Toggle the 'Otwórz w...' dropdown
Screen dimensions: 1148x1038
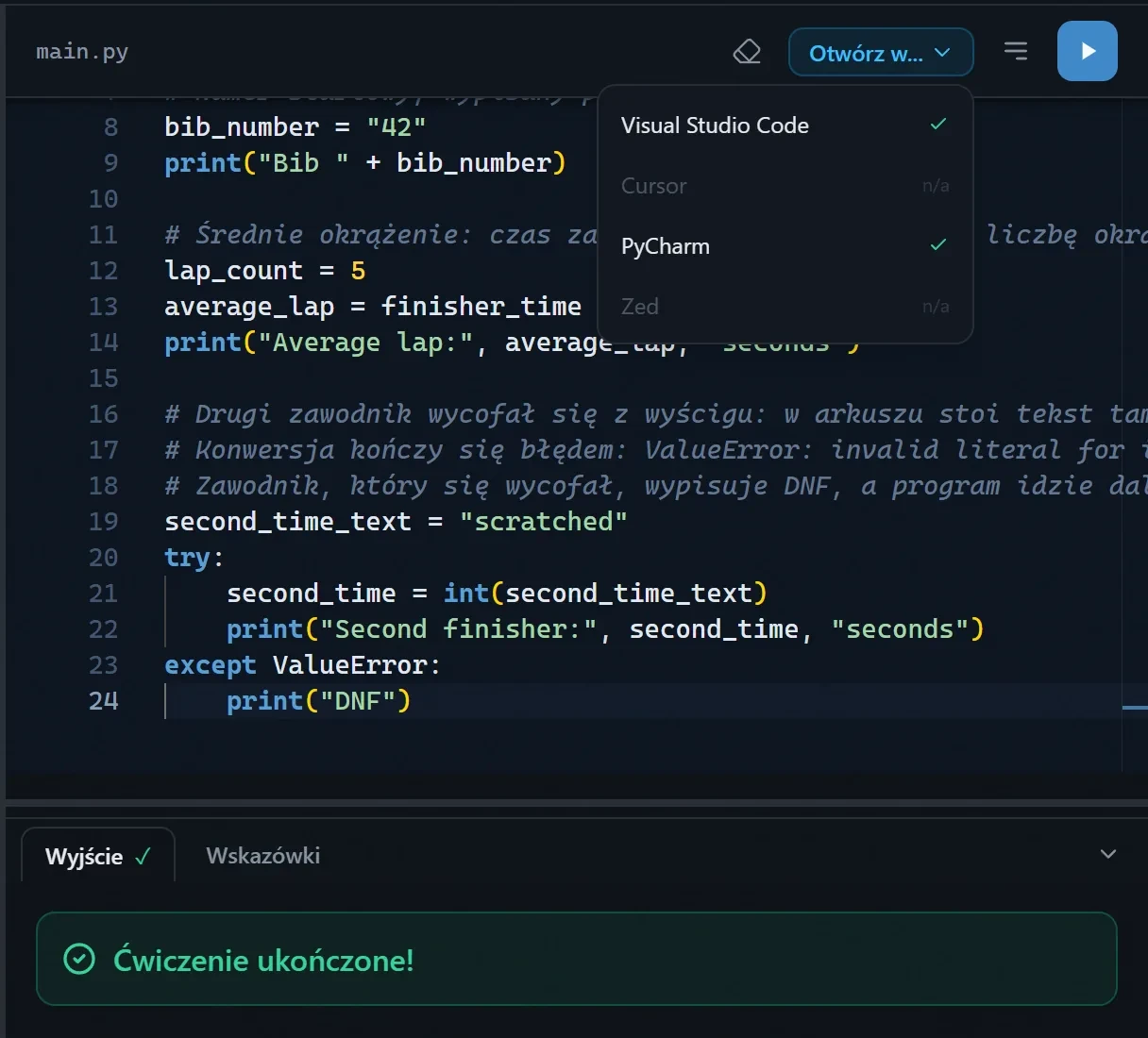coord(881,52)
